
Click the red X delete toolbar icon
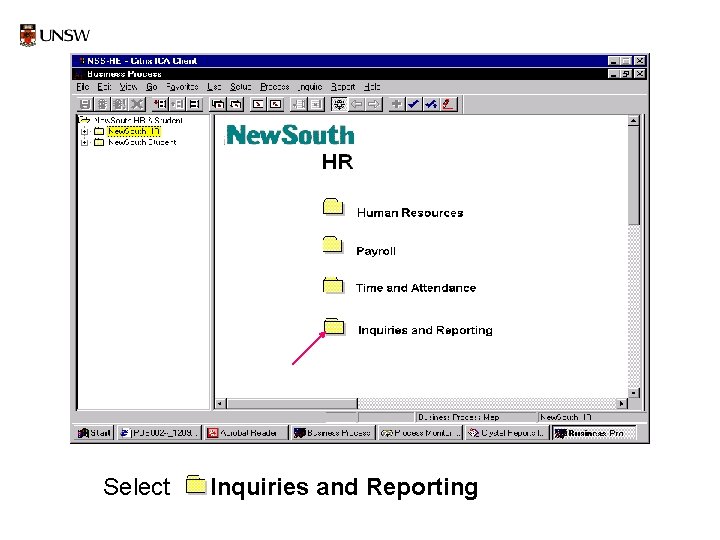pos(137,104)
